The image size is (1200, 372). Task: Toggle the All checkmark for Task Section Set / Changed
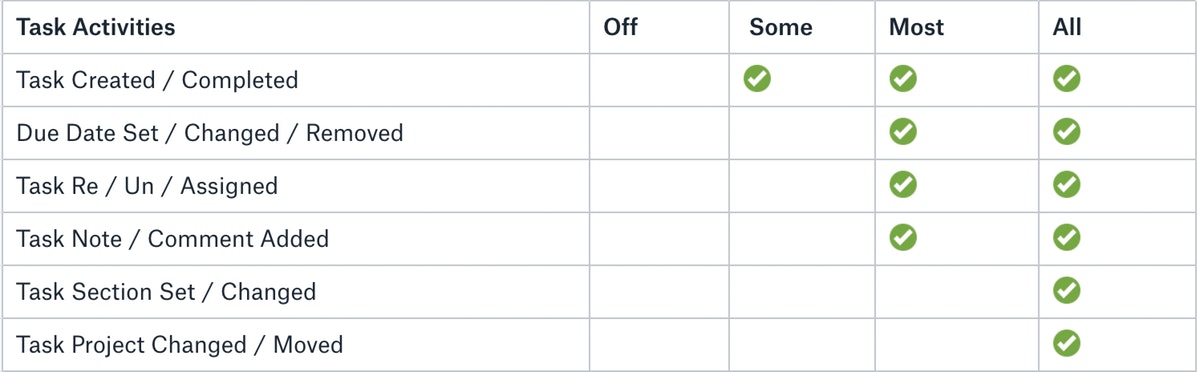coord(1067,290)
